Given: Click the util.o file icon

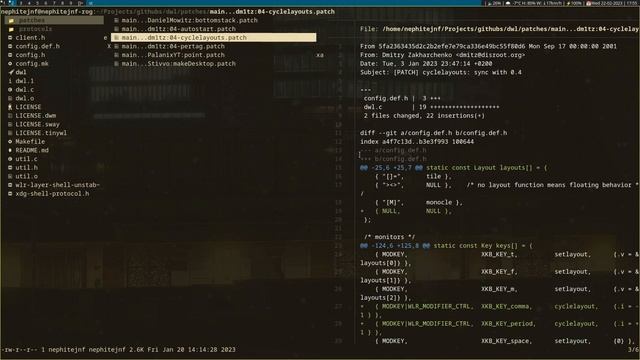Looking at the screenshot, I should (10, 176).
